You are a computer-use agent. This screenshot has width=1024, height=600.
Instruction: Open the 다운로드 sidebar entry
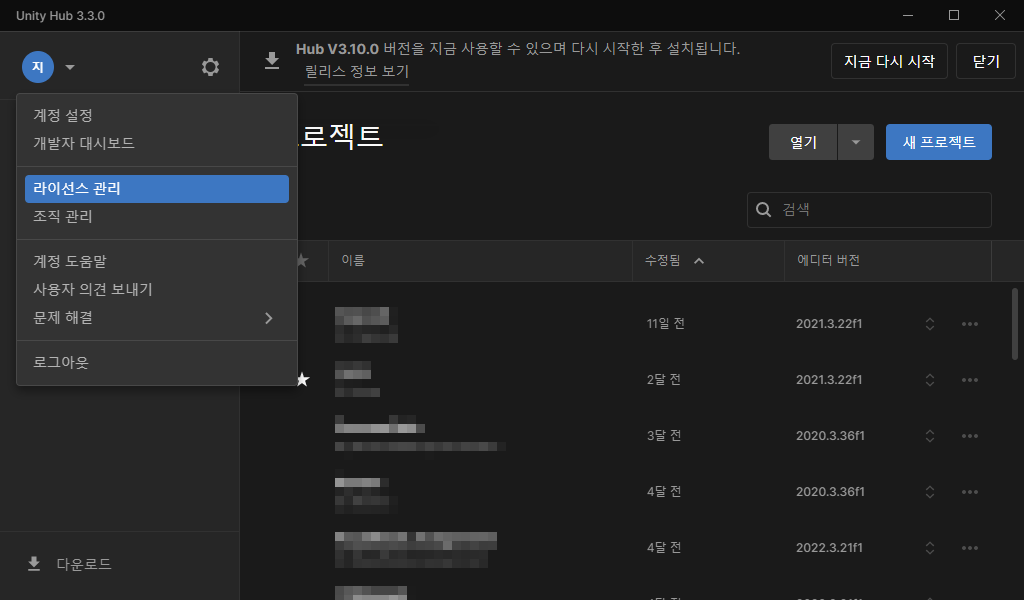point(120,563)
